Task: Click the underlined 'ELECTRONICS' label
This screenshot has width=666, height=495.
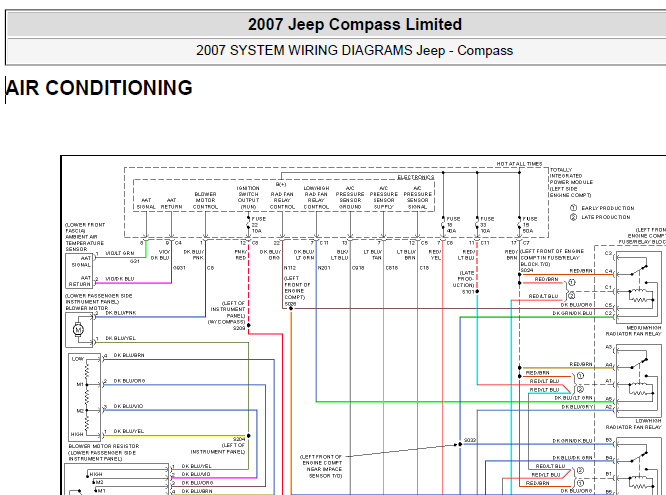Action: pyautogui.click(x=416, y=177)
